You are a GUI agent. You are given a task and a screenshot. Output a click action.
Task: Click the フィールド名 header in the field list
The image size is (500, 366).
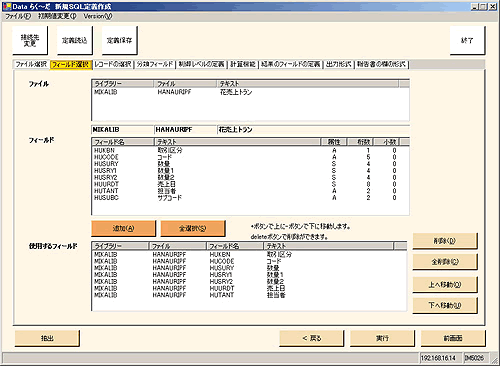[x=123, y=142]
